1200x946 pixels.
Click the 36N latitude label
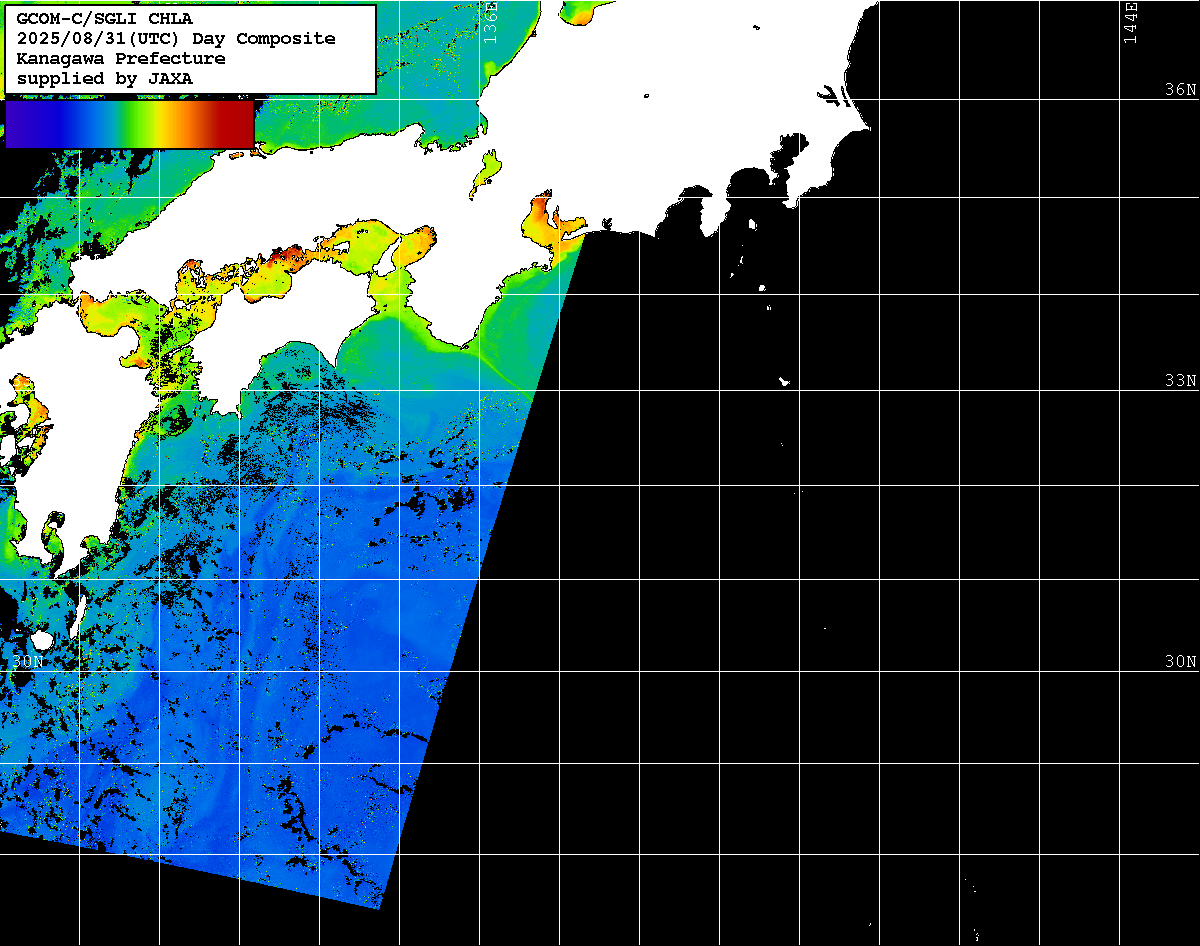[1180, 90]
